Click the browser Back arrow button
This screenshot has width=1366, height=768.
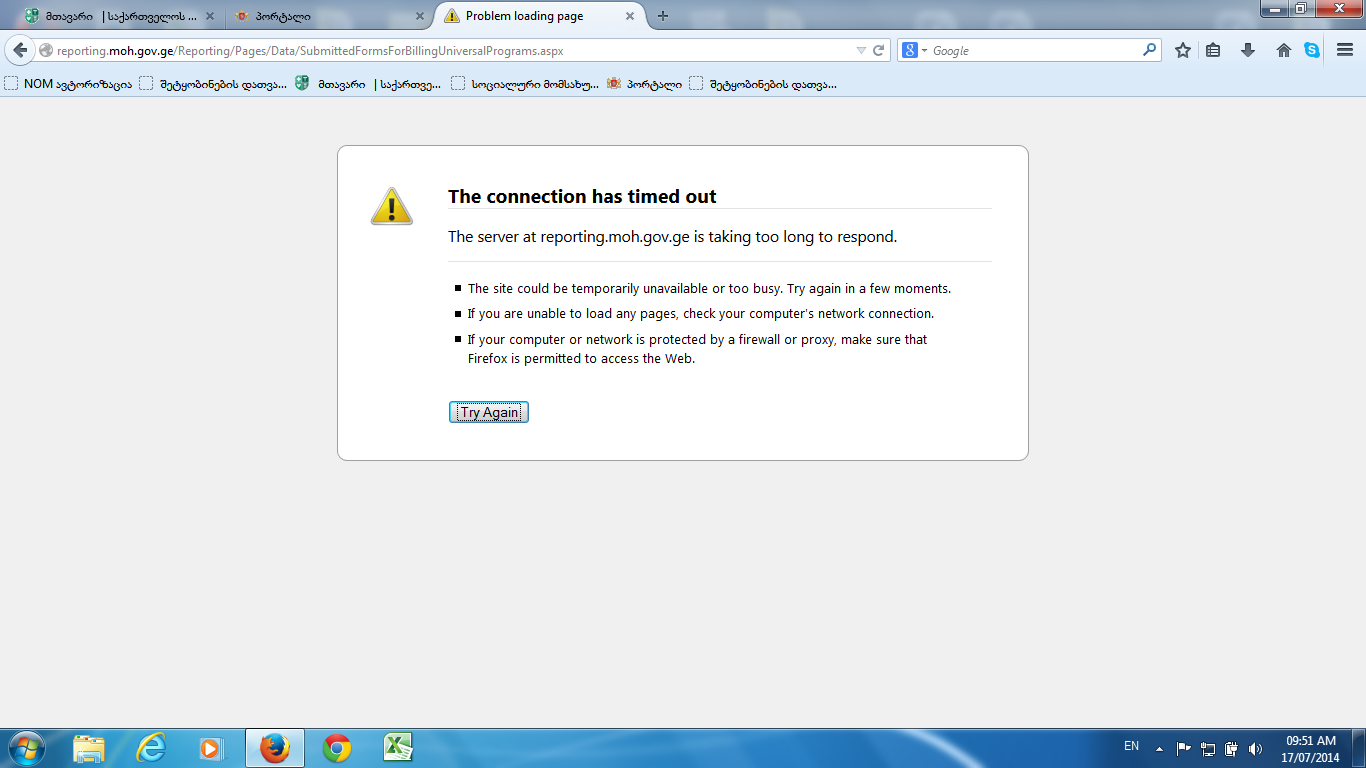tap(20, 50)
